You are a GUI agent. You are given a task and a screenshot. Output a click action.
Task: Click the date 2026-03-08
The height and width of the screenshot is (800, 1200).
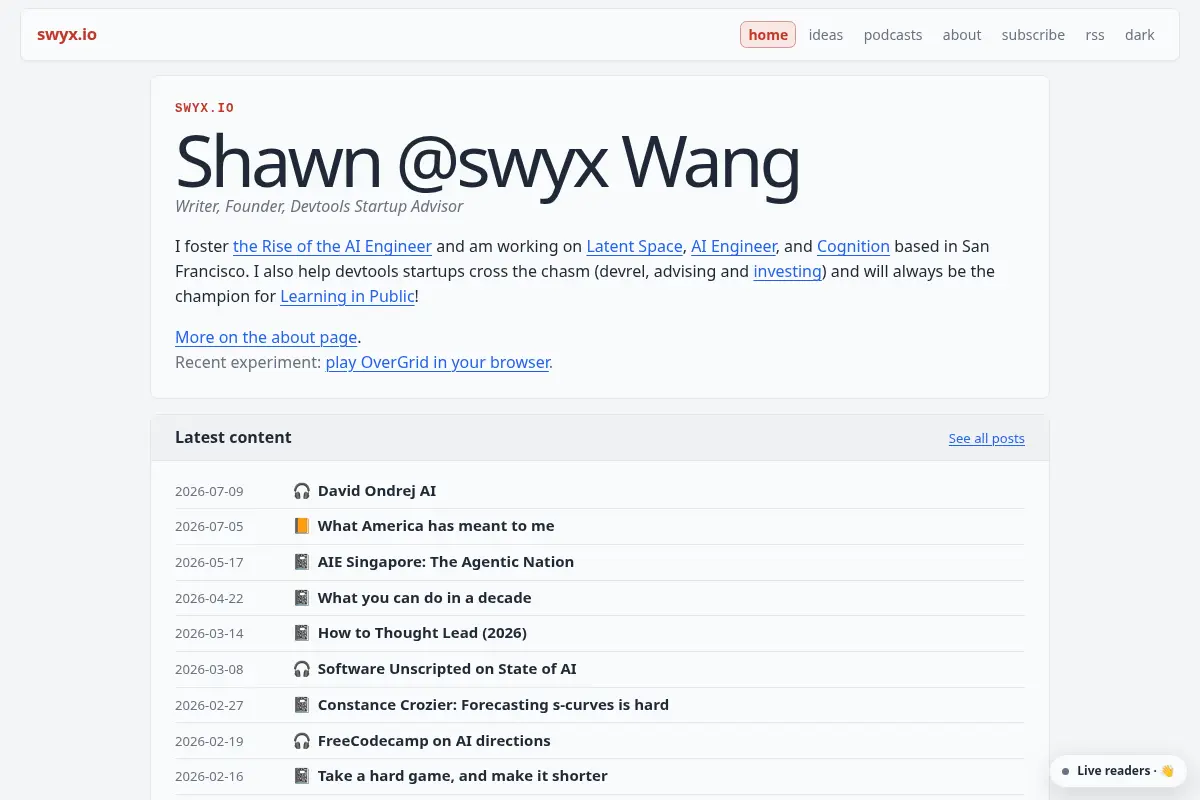coord(209,669)
